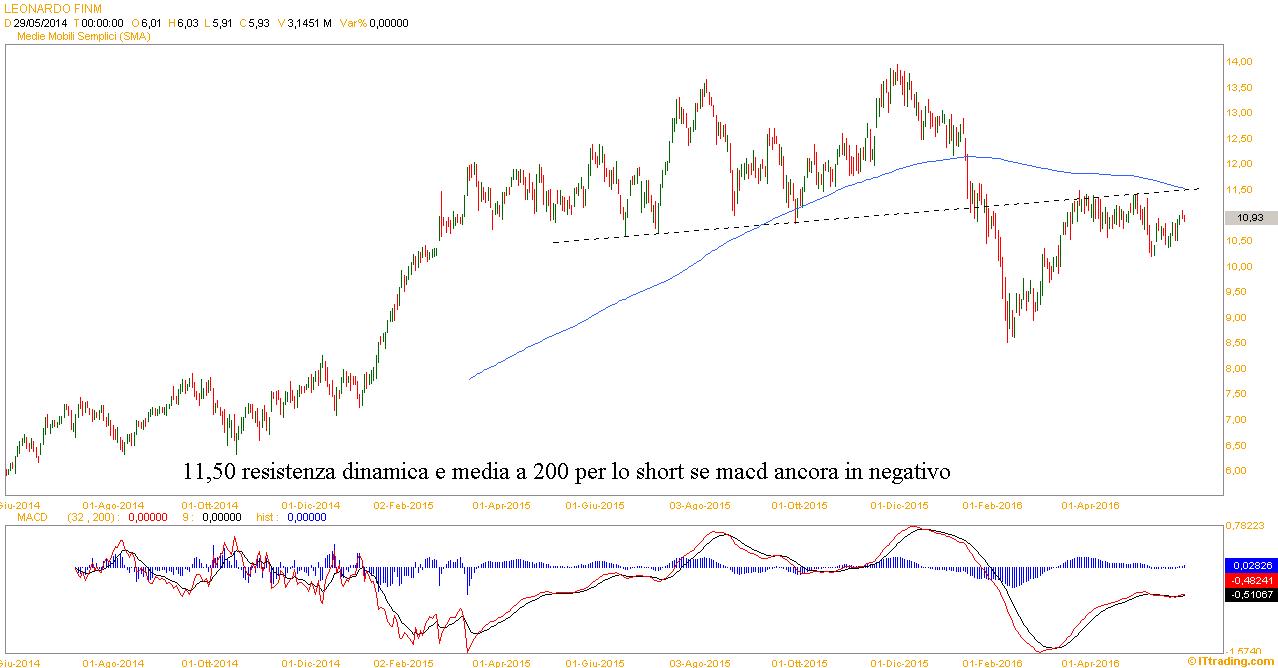Click the low price value 5,91
The image size is (1278, 668).
coord(220,22)
